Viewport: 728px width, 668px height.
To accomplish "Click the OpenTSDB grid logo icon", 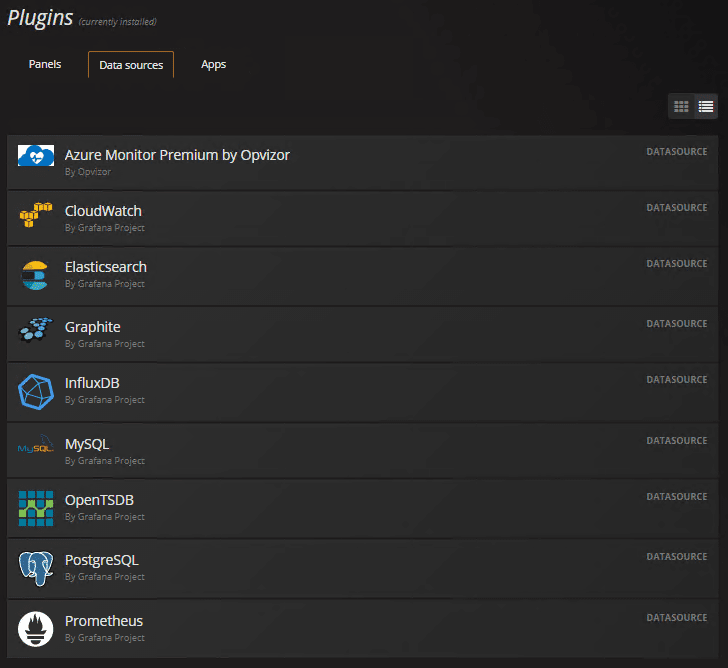I will (x=36, y=508).
